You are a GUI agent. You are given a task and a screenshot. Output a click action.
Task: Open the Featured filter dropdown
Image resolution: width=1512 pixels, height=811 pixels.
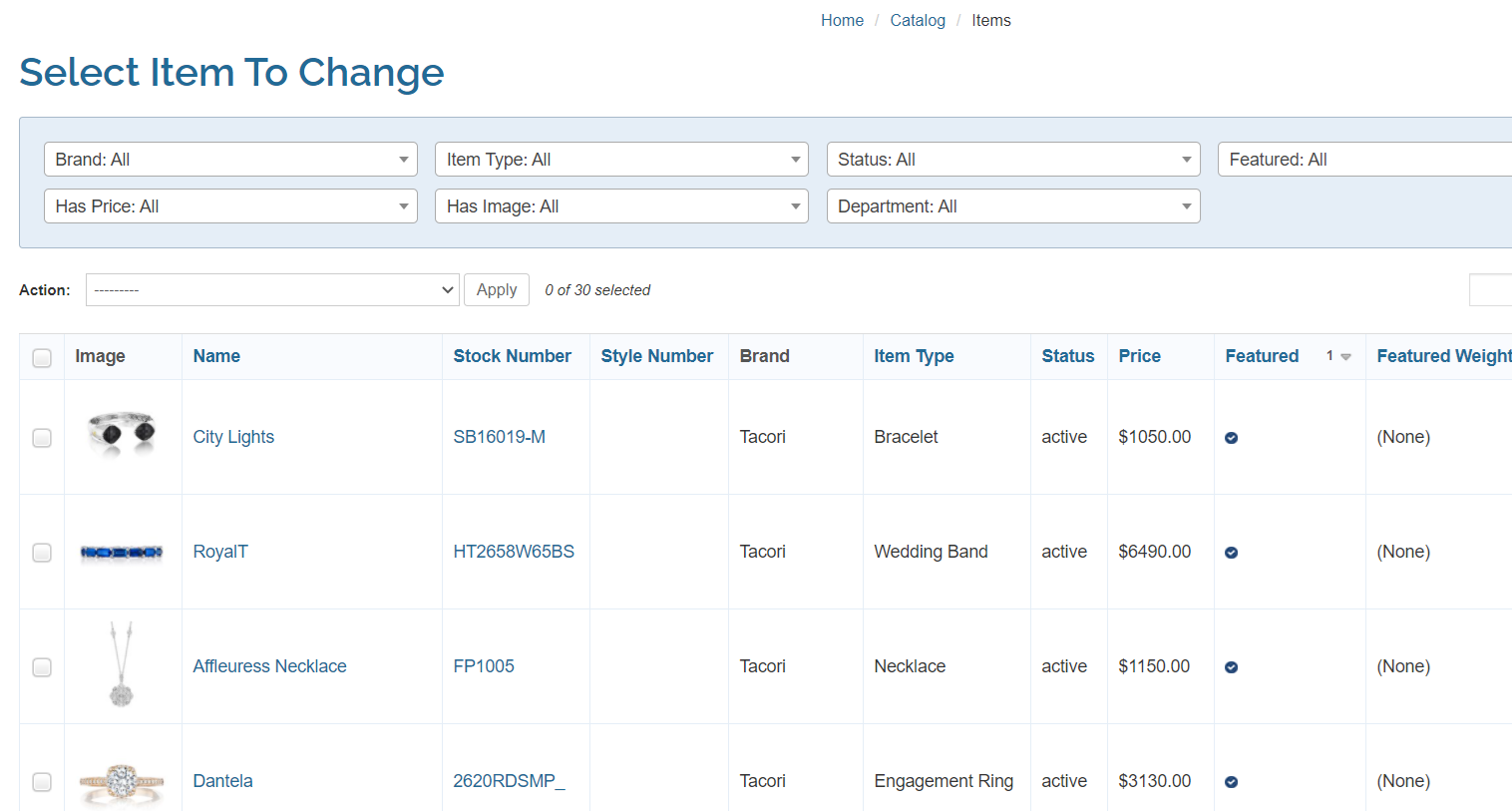(x=1364, y=160)
